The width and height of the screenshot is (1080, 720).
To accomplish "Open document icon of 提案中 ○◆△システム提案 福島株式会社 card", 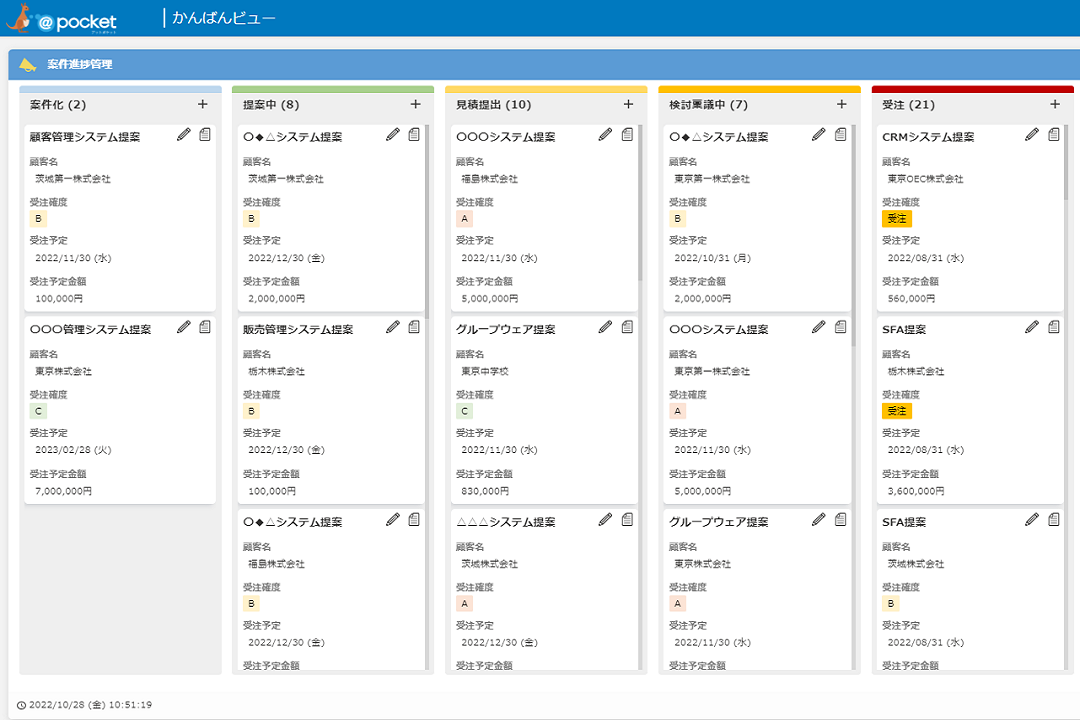I will click(414, 520).
